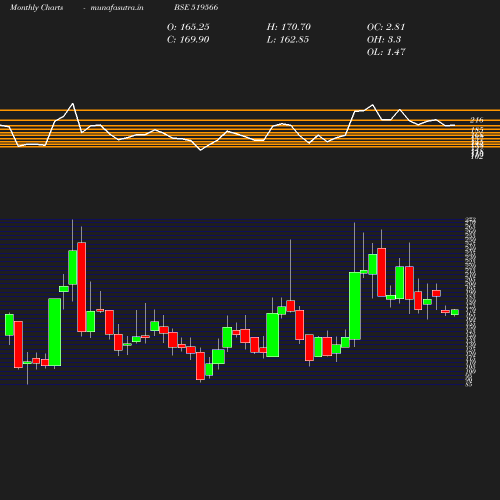Select the high value 'H: 170.70'
Viewport: 500px width, 500px height.
289,27
